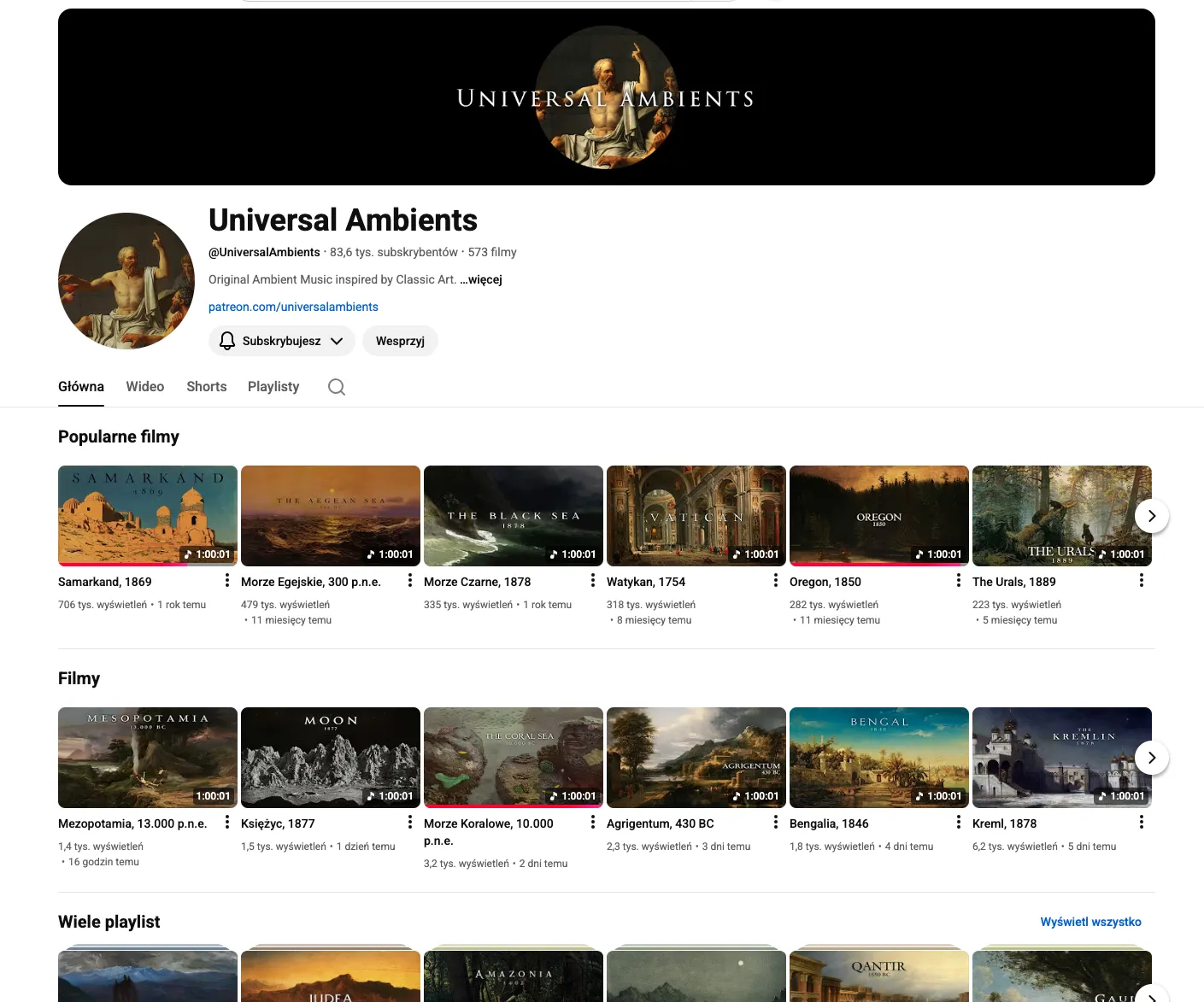The image size is (1204, 1002).
Task: Open options menu for Kreml, 1878
Action: coord(1141,822)
